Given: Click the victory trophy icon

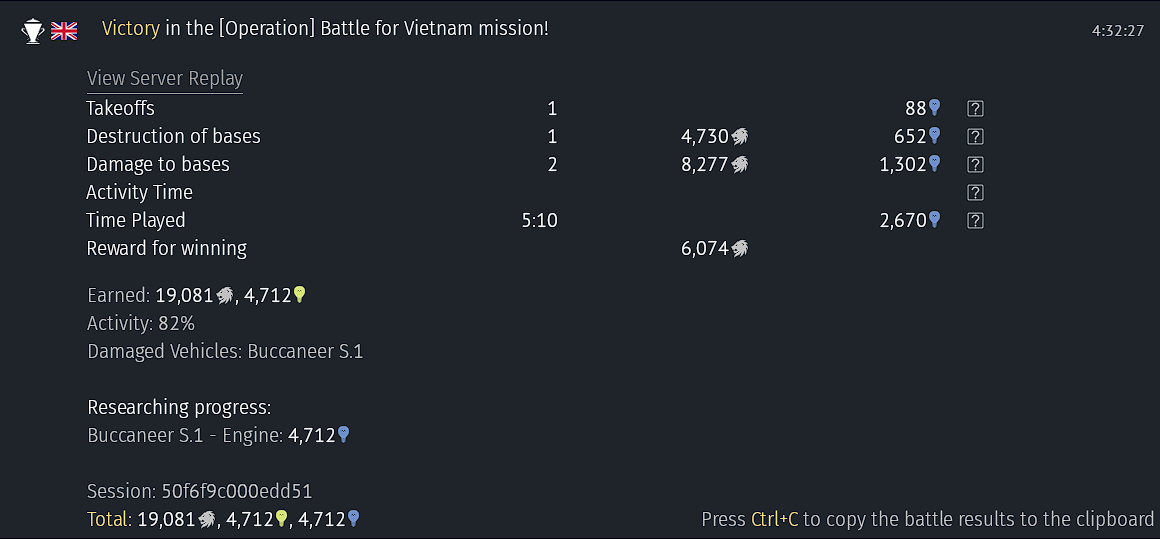Looking at the screenshot, I should tap(33, 30).
